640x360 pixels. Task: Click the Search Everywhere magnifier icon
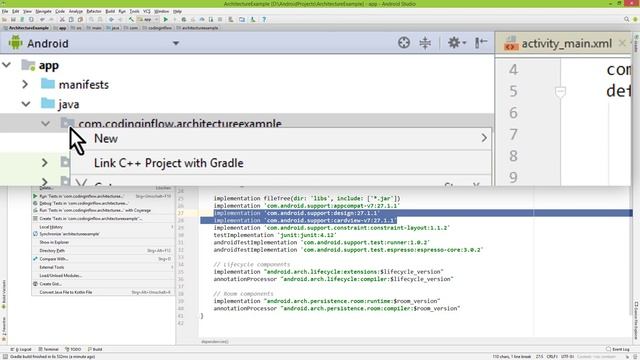coord(627,19)
